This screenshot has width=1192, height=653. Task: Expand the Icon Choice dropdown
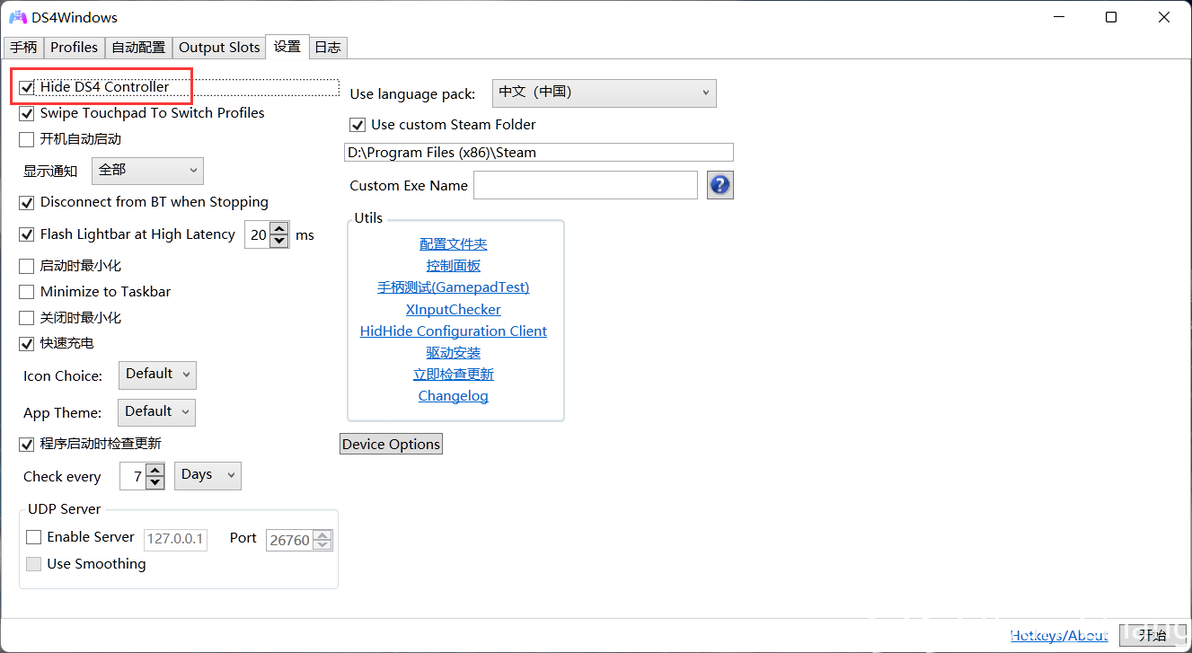(157, 374)
